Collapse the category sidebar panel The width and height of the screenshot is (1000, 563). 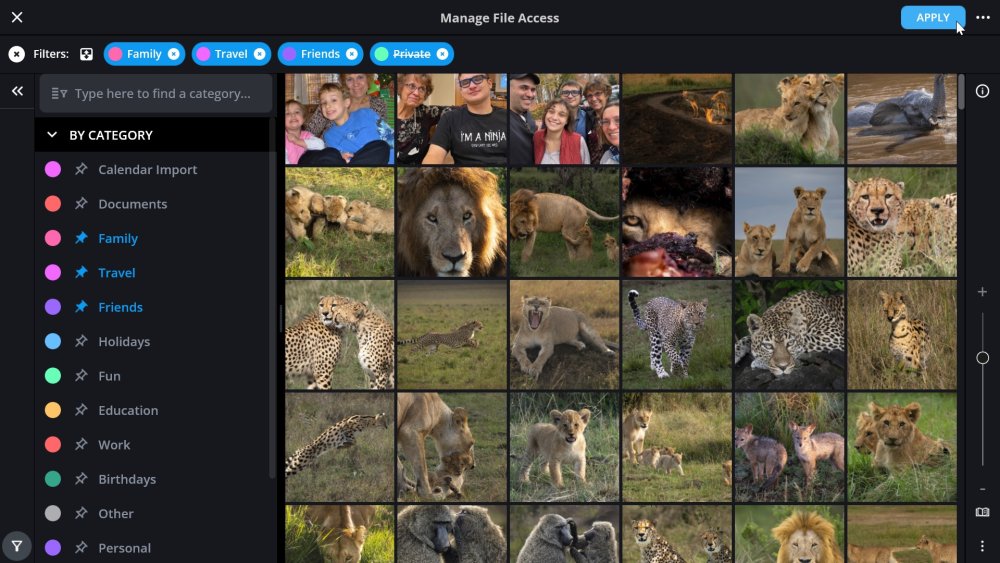click(x=17, y=91)
